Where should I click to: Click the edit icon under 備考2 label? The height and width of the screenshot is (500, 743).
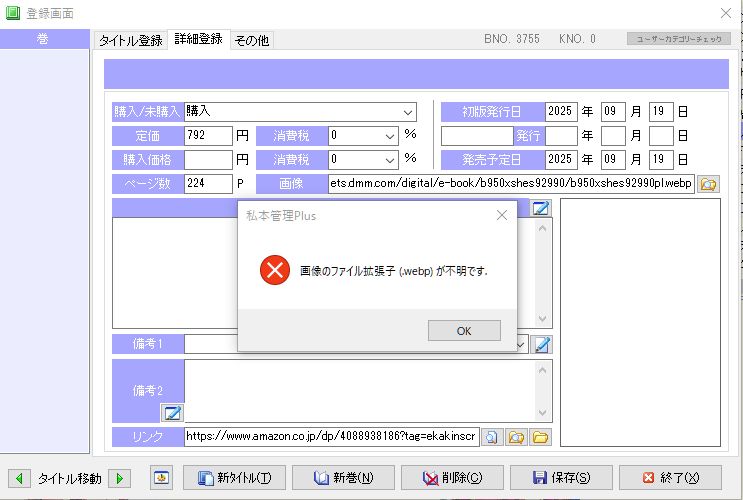coord(171,412)
